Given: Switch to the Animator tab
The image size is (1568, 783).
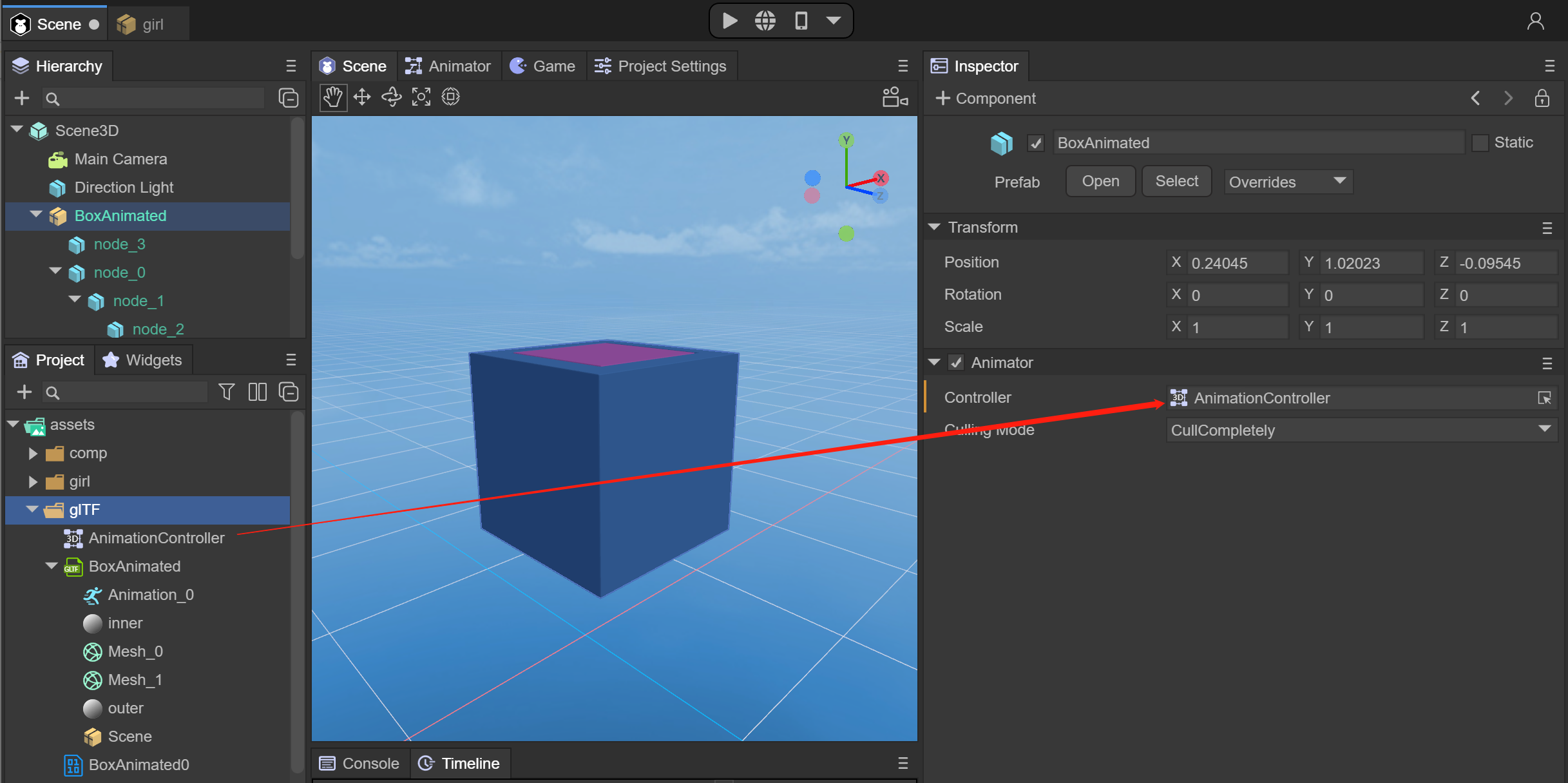Looking at the screenshot, I should [448, 66].
